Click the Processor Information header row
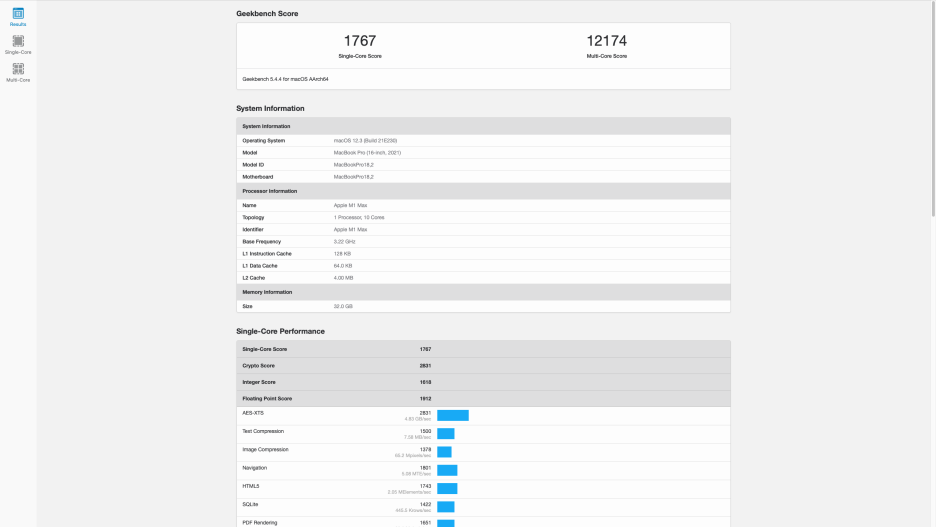This screenshot has width=936, height=527. point(484,191)
